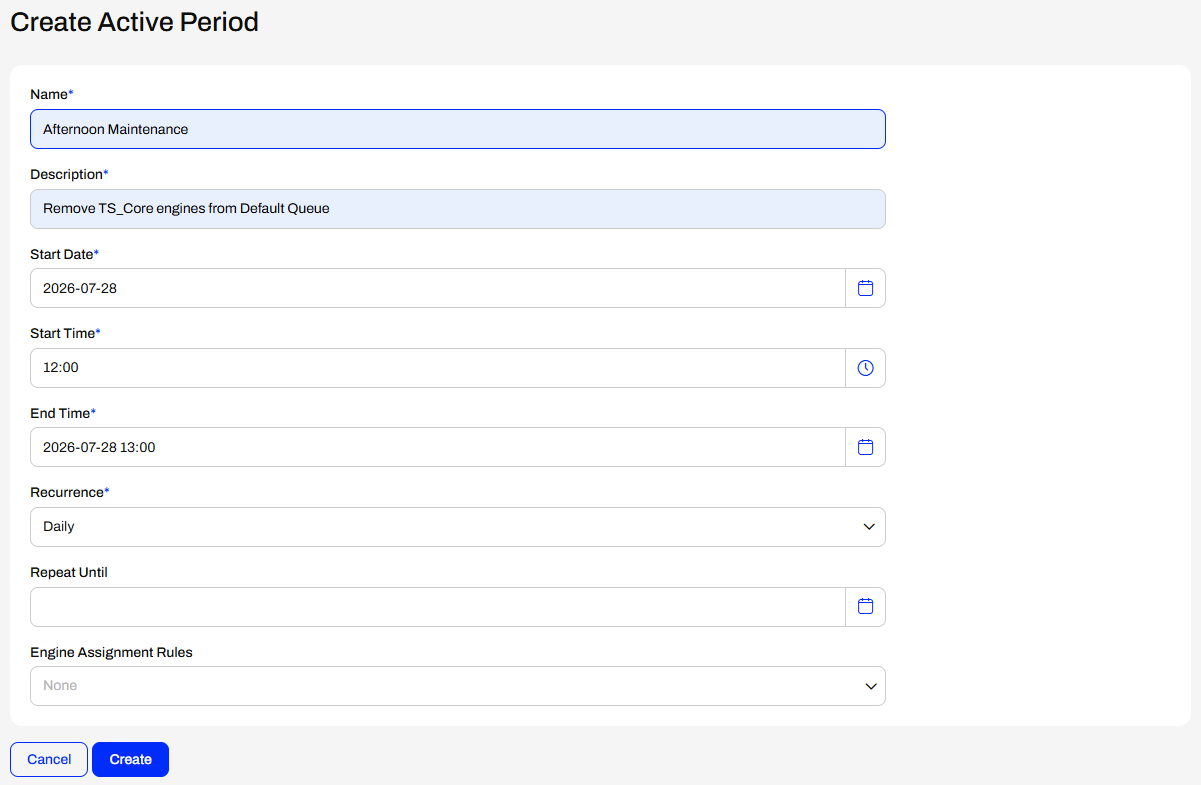
Task: Click the Engine Assignment Rules label
Action: (x=111, y=652)
